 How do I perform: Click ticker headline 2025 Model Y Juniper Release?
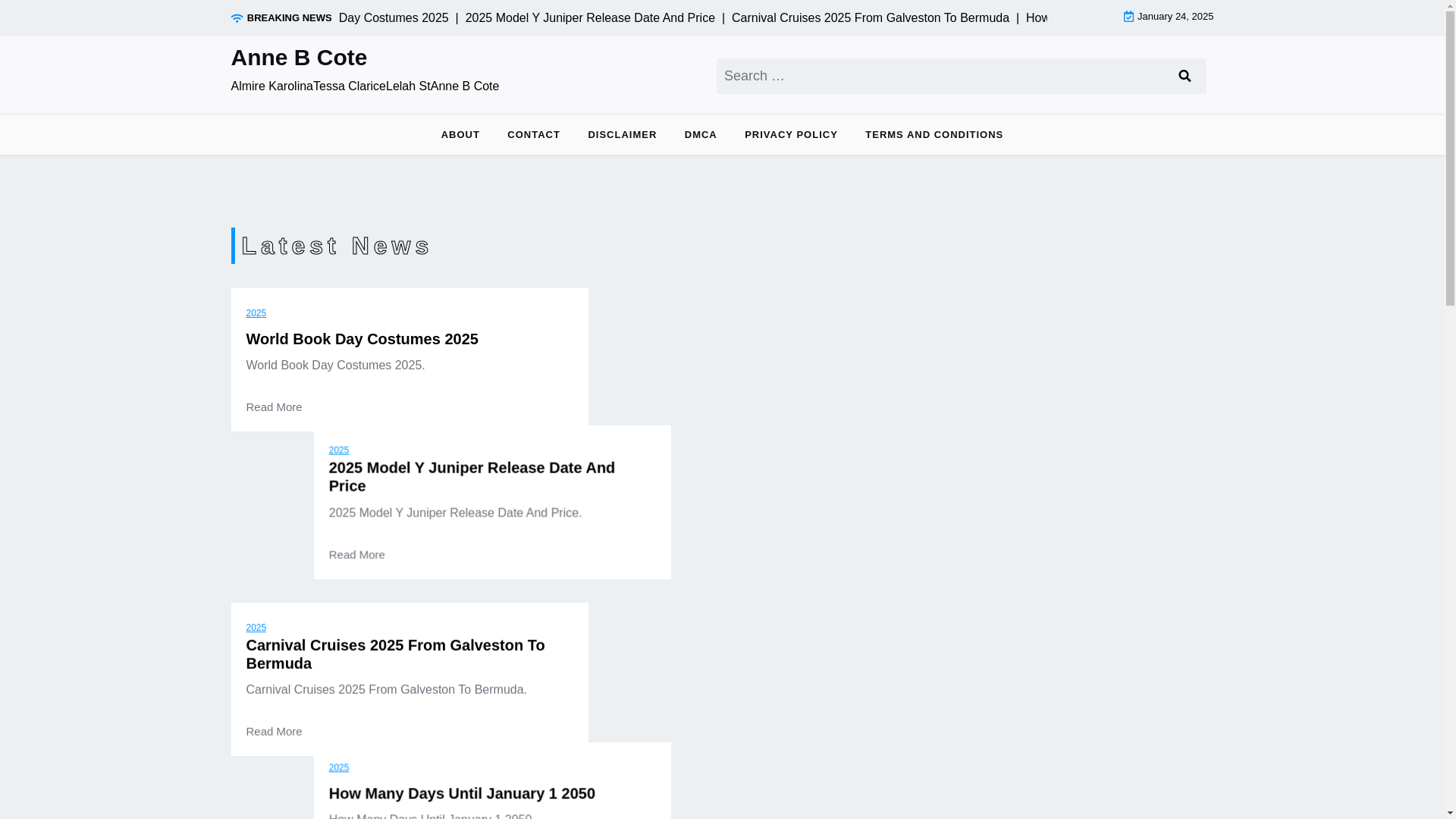tap(590, 18)
